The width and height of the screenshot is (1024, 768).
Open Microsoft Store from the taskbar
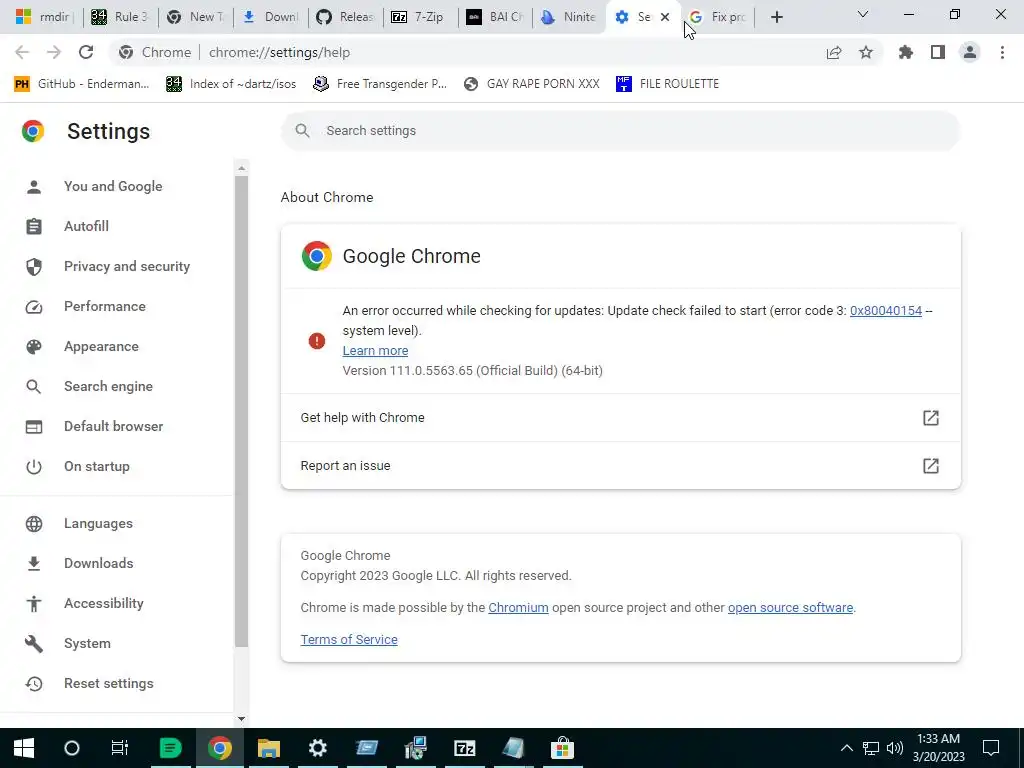(562, 748)
